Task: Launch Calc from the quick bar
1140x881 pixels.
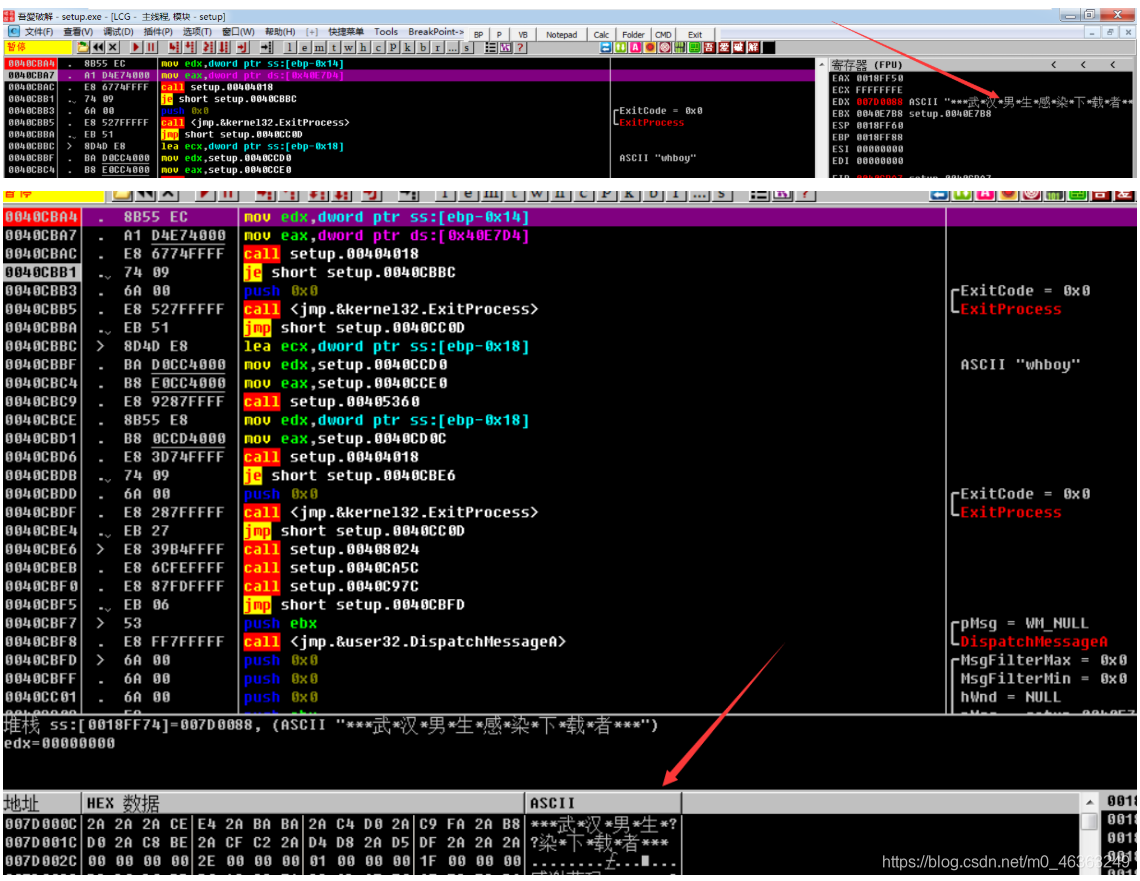Action: [601, 34]
